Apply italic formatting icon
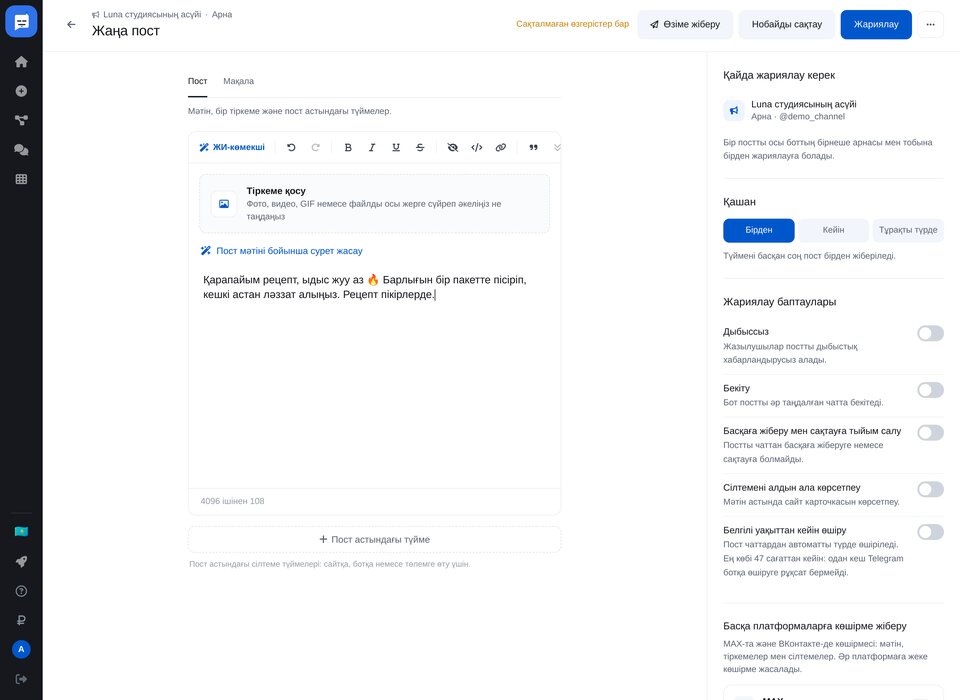 (x=372, y=148)
